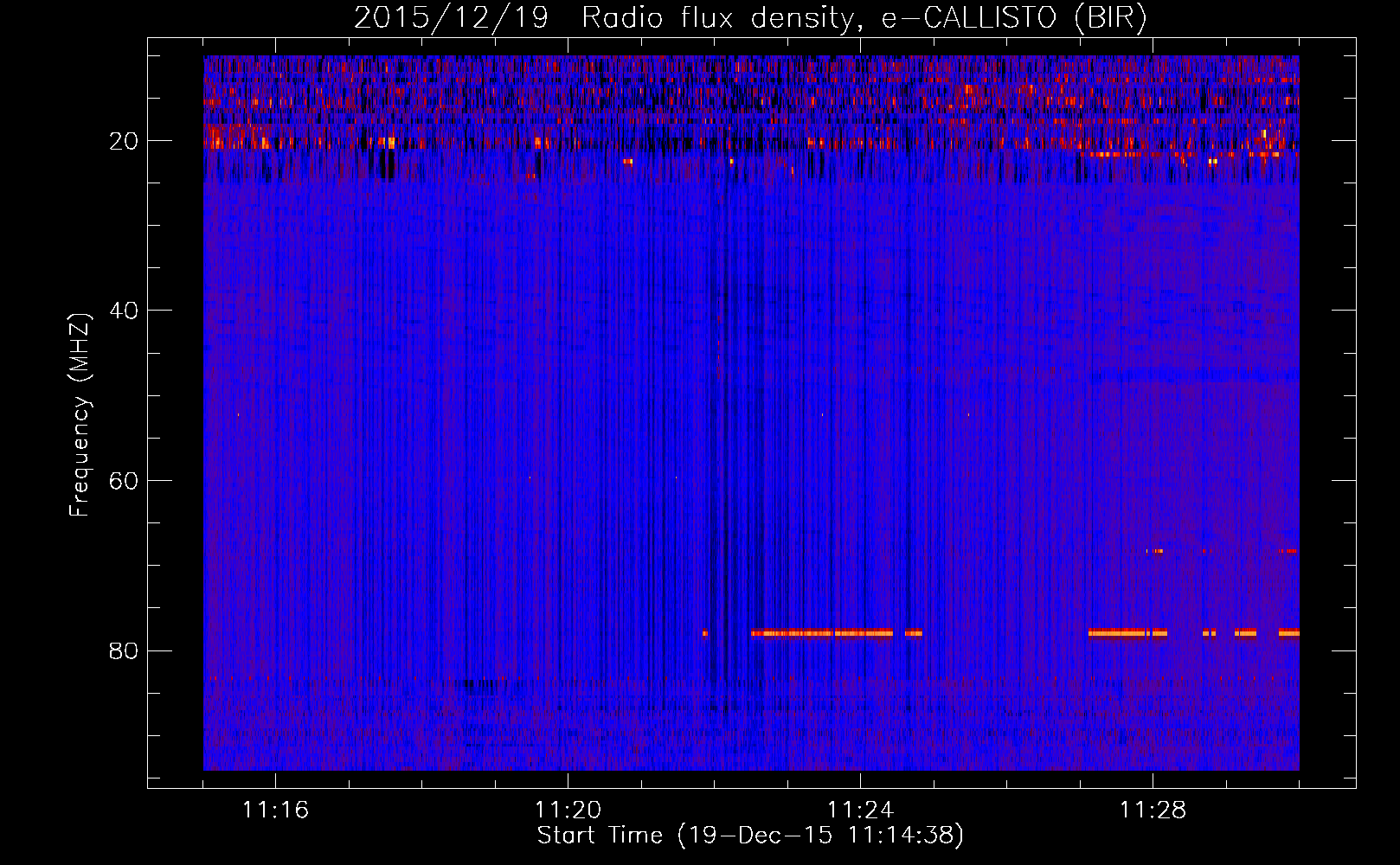The image size is (1400, 865).
Task: Click the '11:16' time tick label
Action: point(275,811)
